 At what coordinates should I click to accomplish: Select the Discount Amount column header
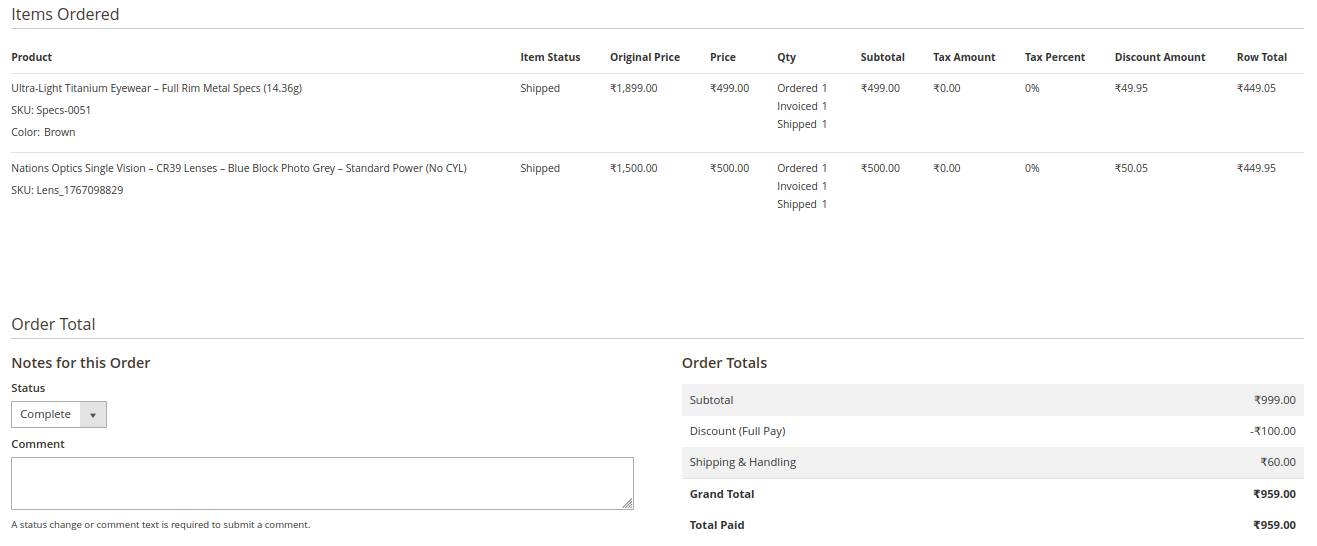[x=1160, y=57]
